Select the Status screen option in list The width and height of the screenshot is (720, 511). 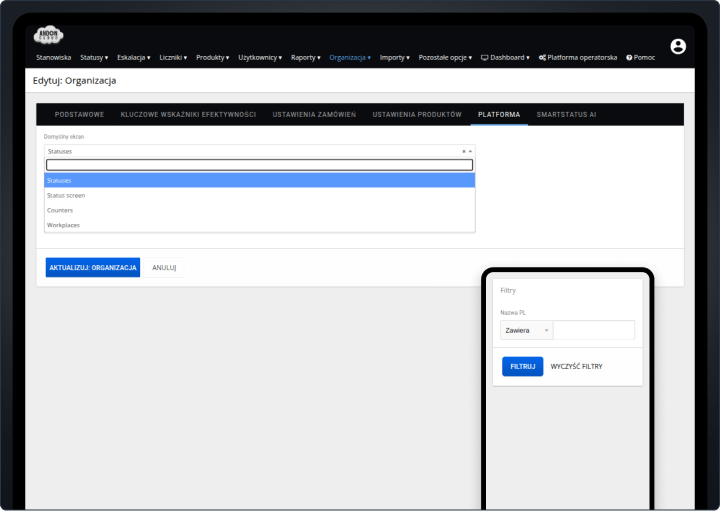tap(66, 195)
